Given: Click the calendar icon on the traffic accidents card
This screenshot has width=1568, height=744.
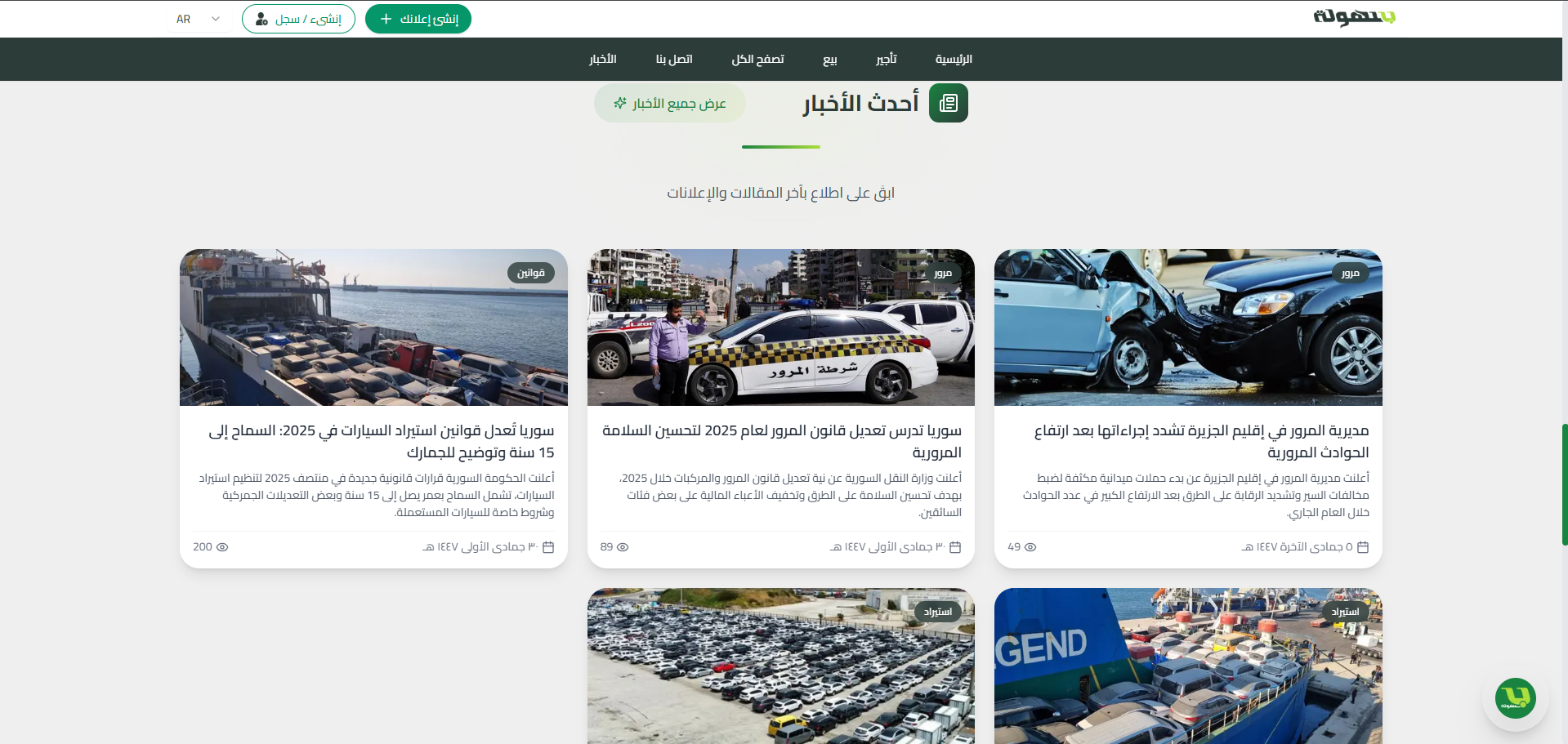Looking at the screenshot, I should (x=1363, y=547).
